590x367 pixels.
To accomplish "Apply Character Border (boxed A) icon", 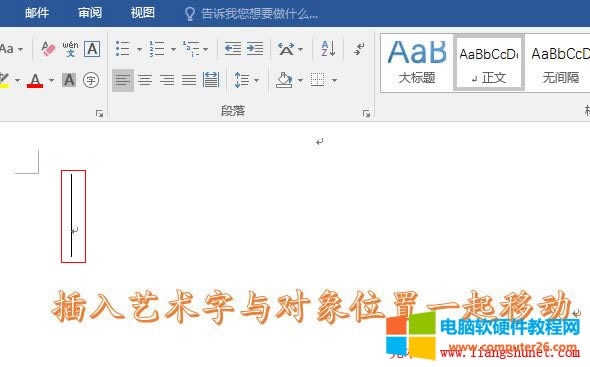I will coord(92,49).
